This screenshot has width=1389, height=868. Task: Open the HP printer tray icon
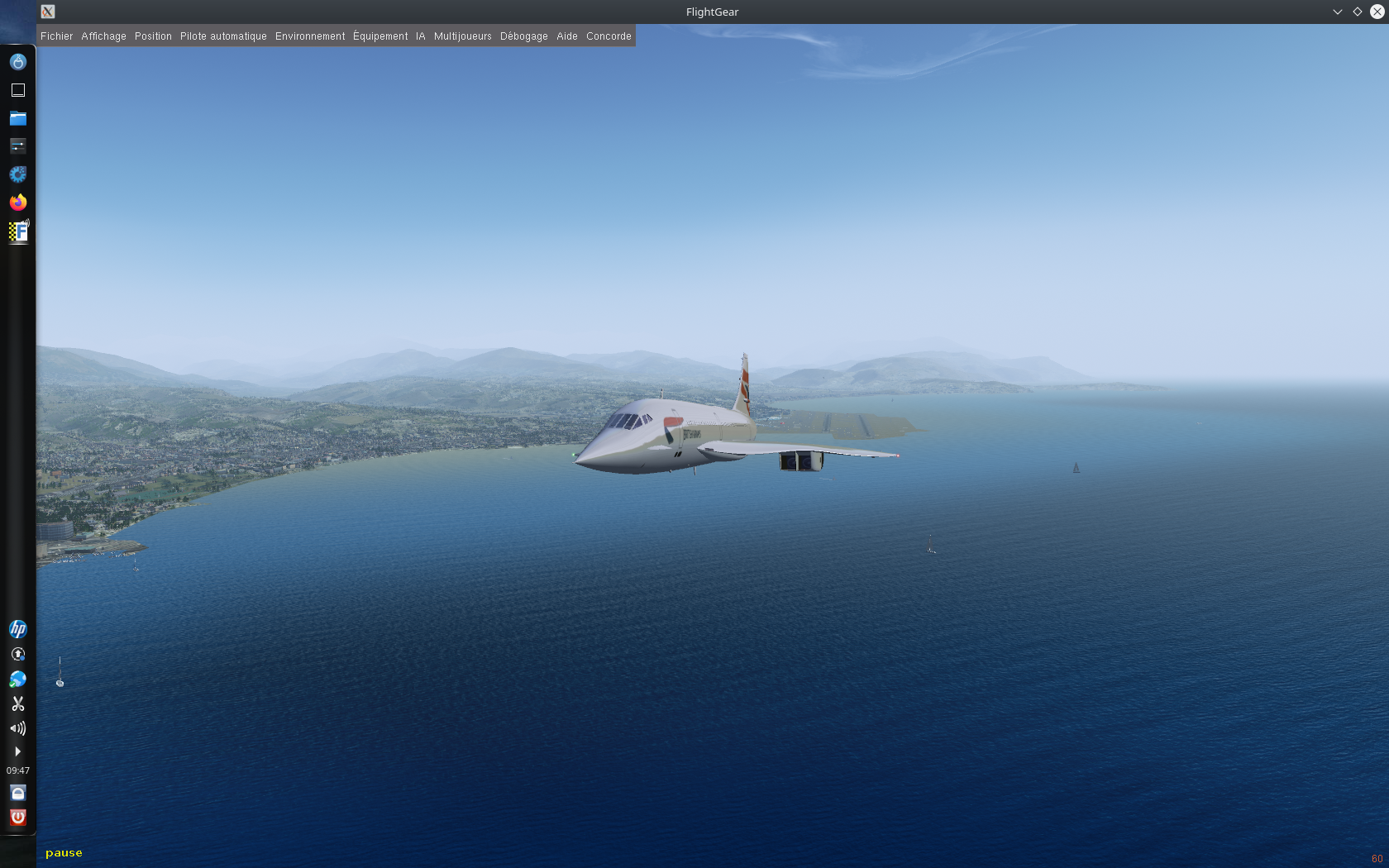(18, 629)
